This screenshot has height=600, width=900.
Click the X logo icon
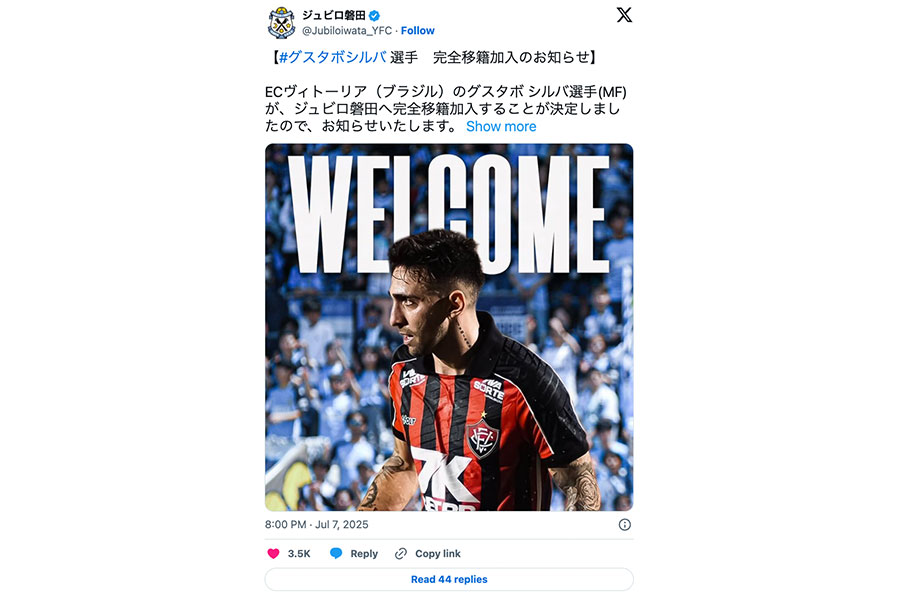624,15
